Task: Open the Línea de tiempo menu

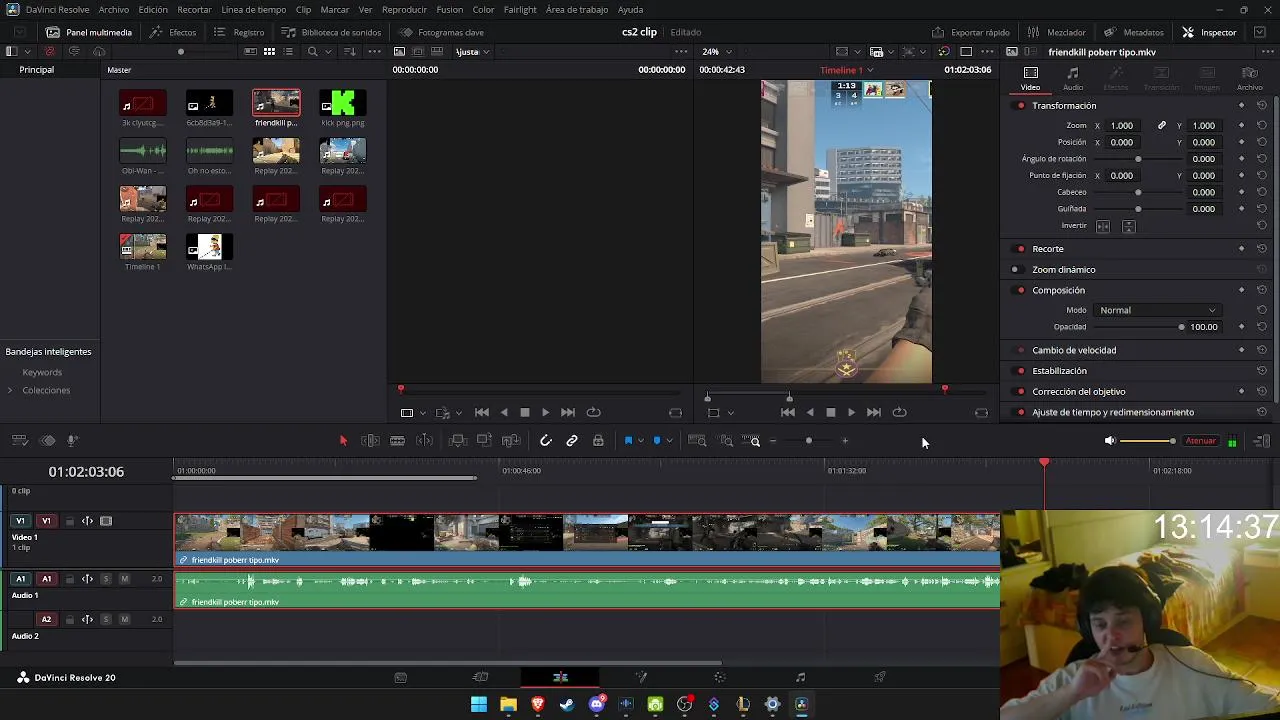Action: (x=253, y=10)
